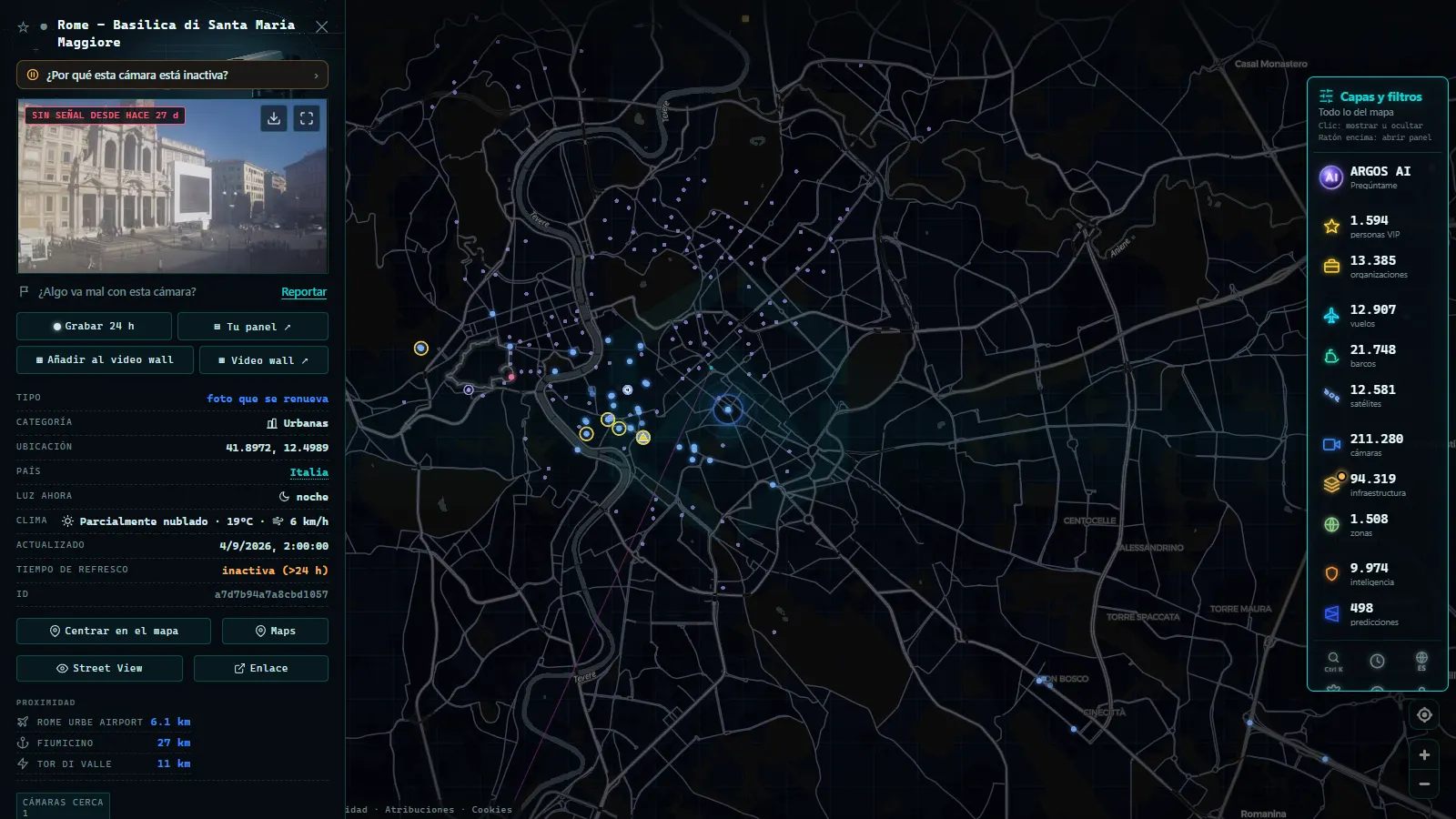1456x819 pixels.
Task: Open camera image in fullscreen
Action: tap(307, 118)
